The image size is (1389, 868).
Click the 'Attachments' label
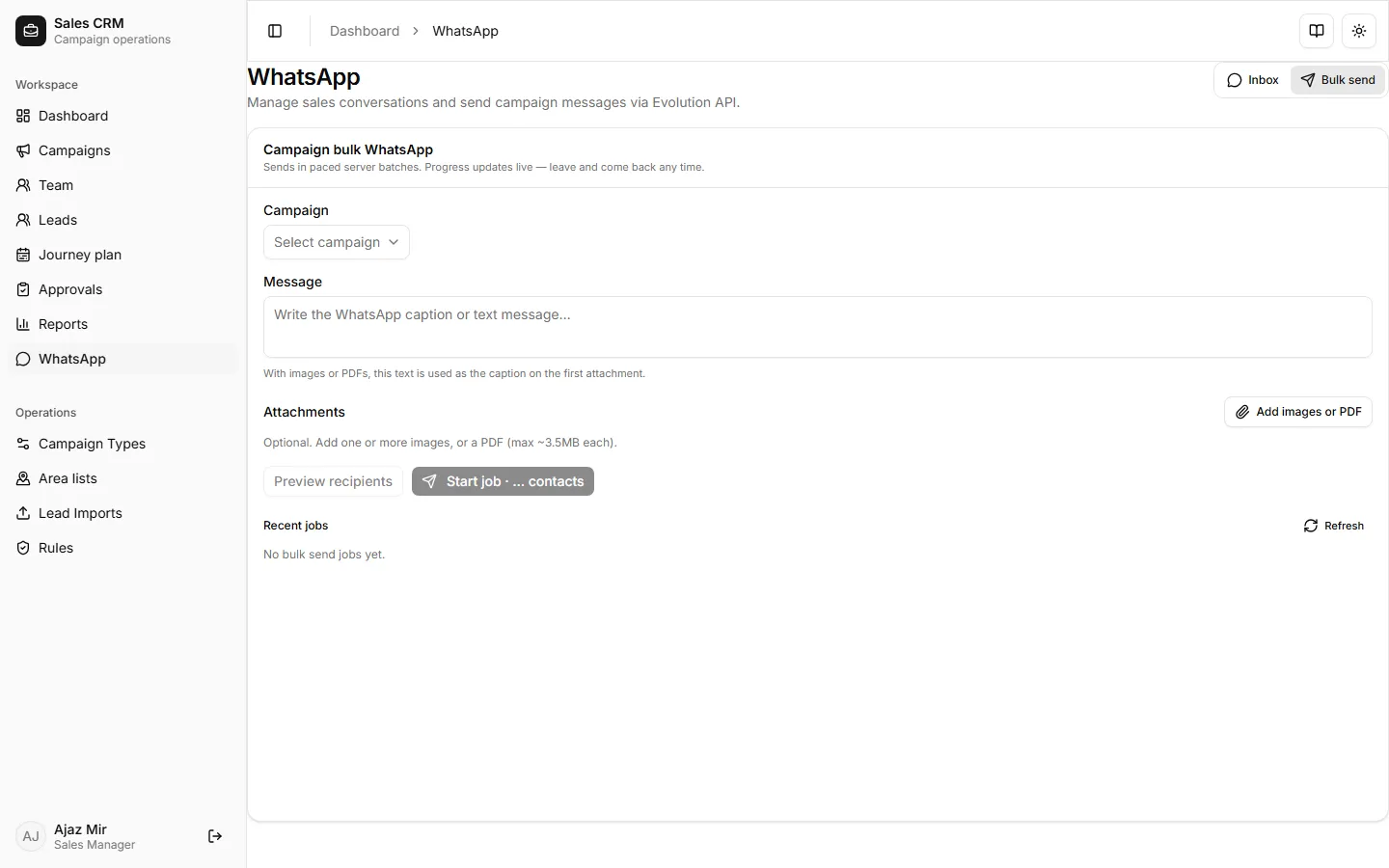[304, 412]
